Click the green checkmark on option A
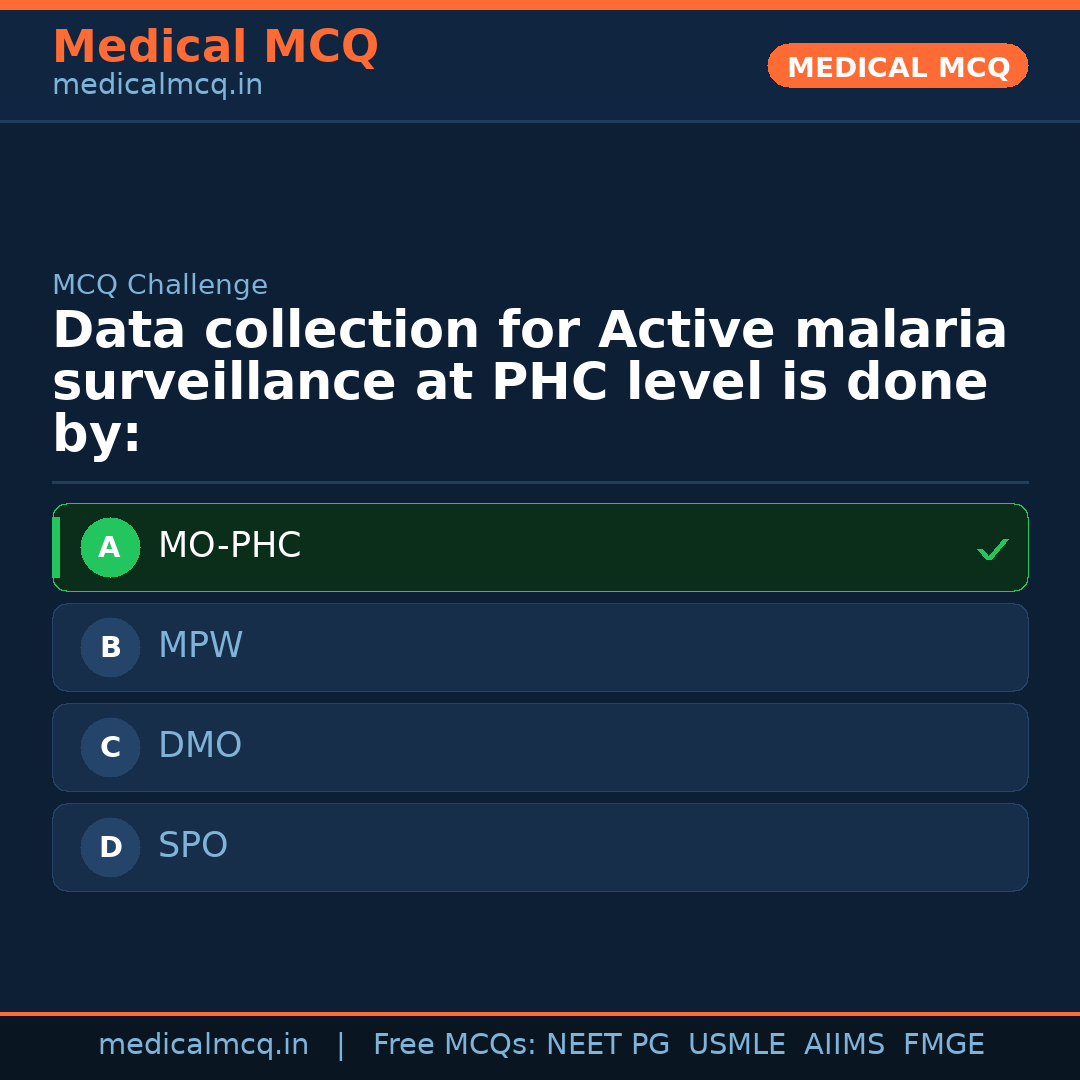Screen dimensions: 1080x1080 992,549
